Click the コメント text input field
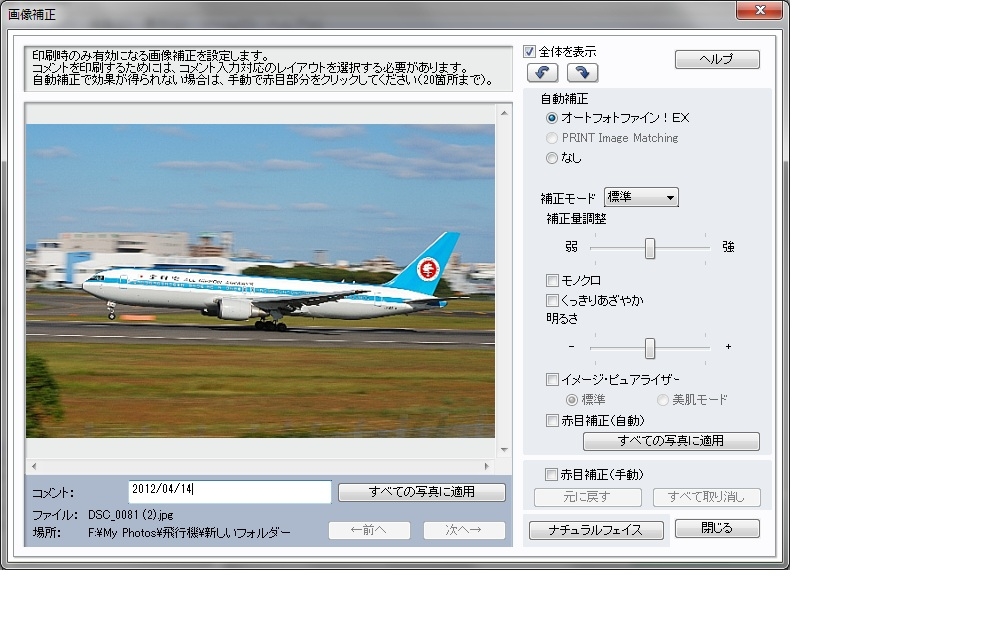This screenshot has width=1008, height=630. click(230, 492)
